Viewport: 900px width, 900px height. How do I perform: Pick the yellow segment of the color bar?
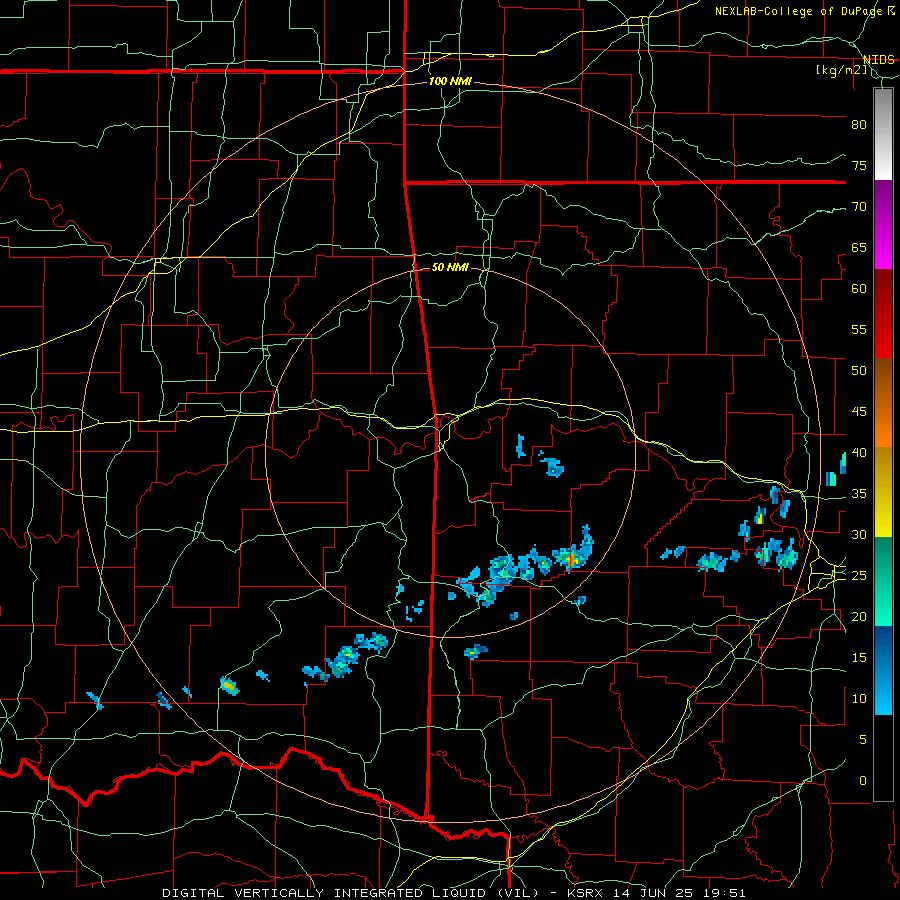coord(883,492)
